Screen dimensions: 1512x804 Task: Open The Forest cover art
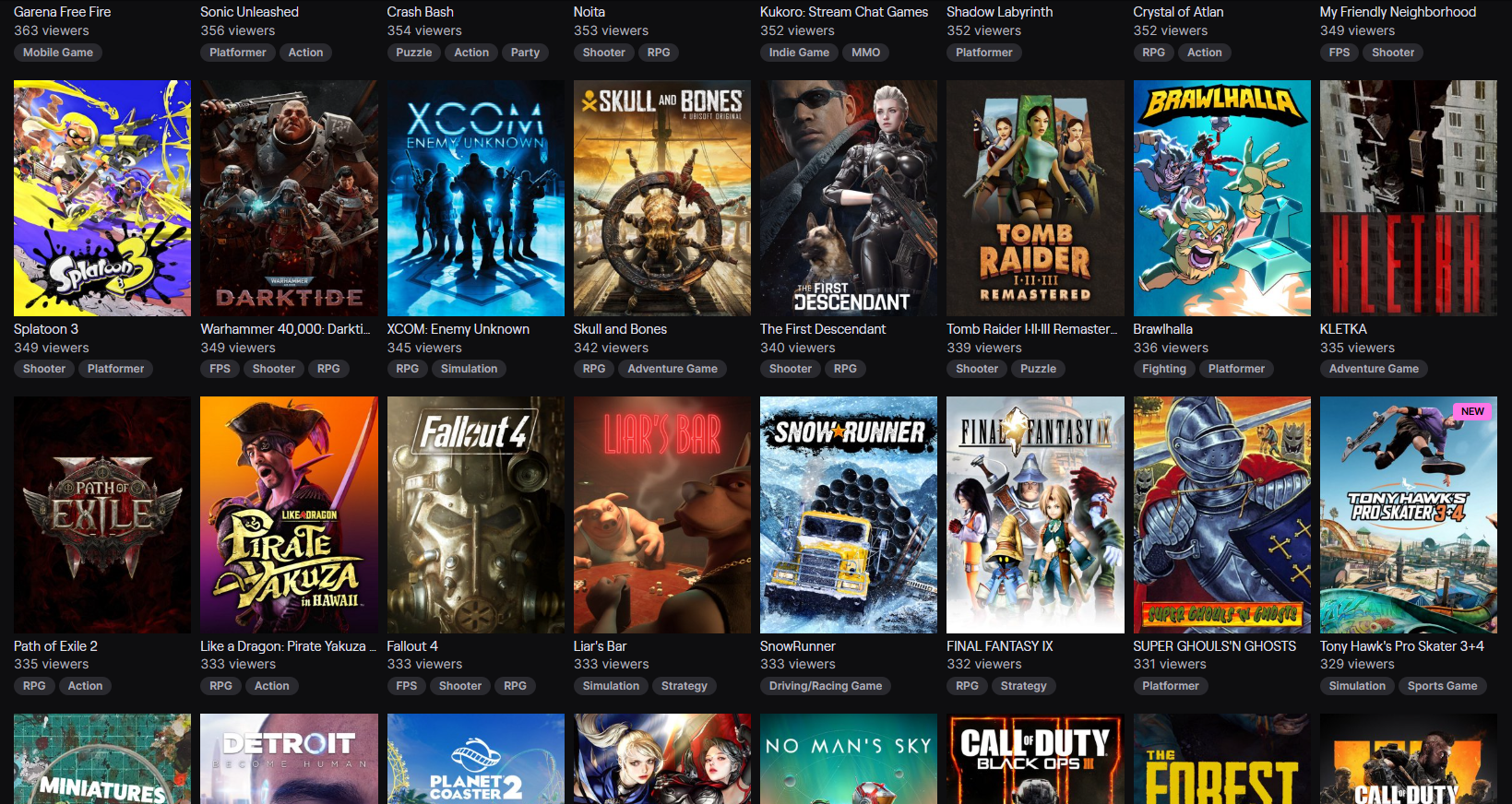1222,759
